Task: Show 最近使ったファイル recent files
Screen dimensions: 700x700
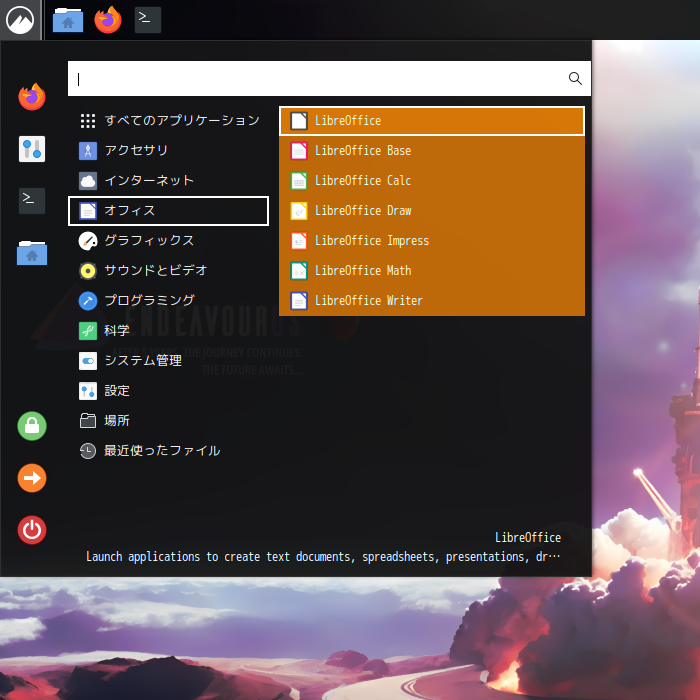Action: (x=168, y=451)
